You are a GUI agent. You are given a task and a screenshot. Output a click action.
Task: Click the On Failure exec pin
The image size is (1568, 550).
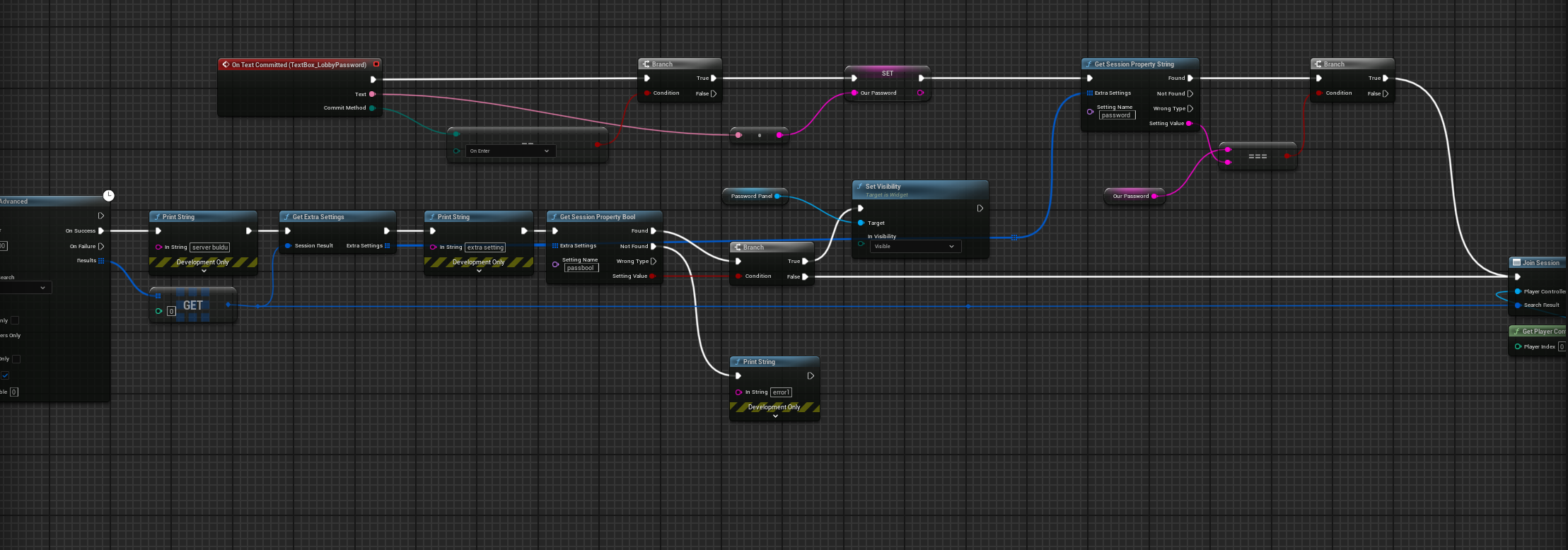101,247
